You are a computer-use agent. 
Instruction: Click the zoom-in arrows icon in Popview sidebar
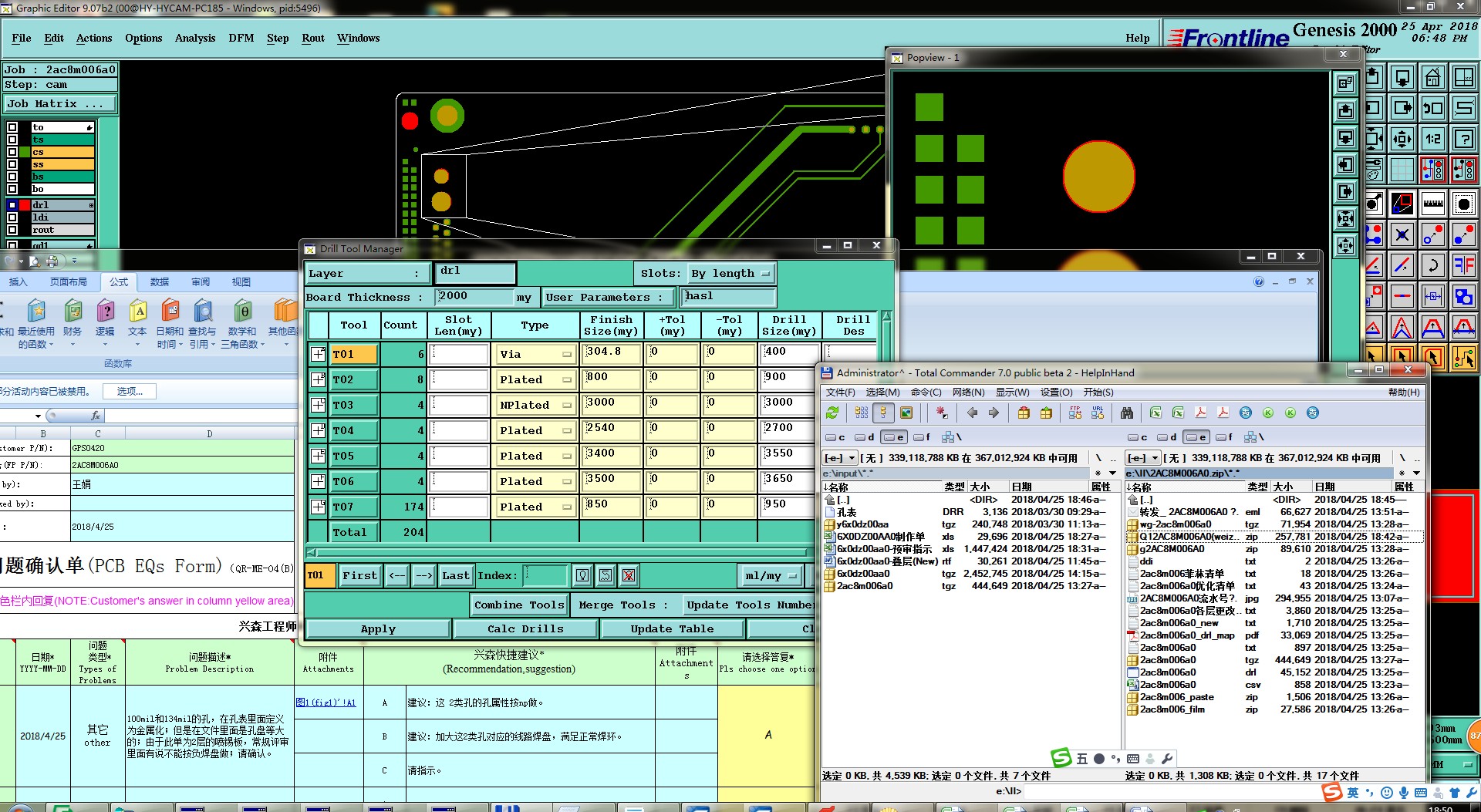click(1345, 219)
